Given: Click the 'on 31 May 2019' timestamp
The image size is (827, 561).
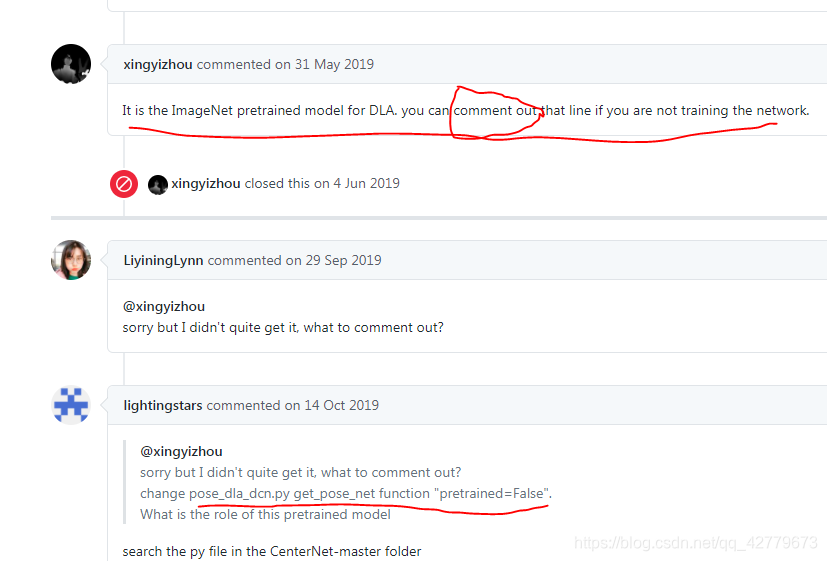Looking at the screenshot, I should pyautogui.click(x=324, y=64).
